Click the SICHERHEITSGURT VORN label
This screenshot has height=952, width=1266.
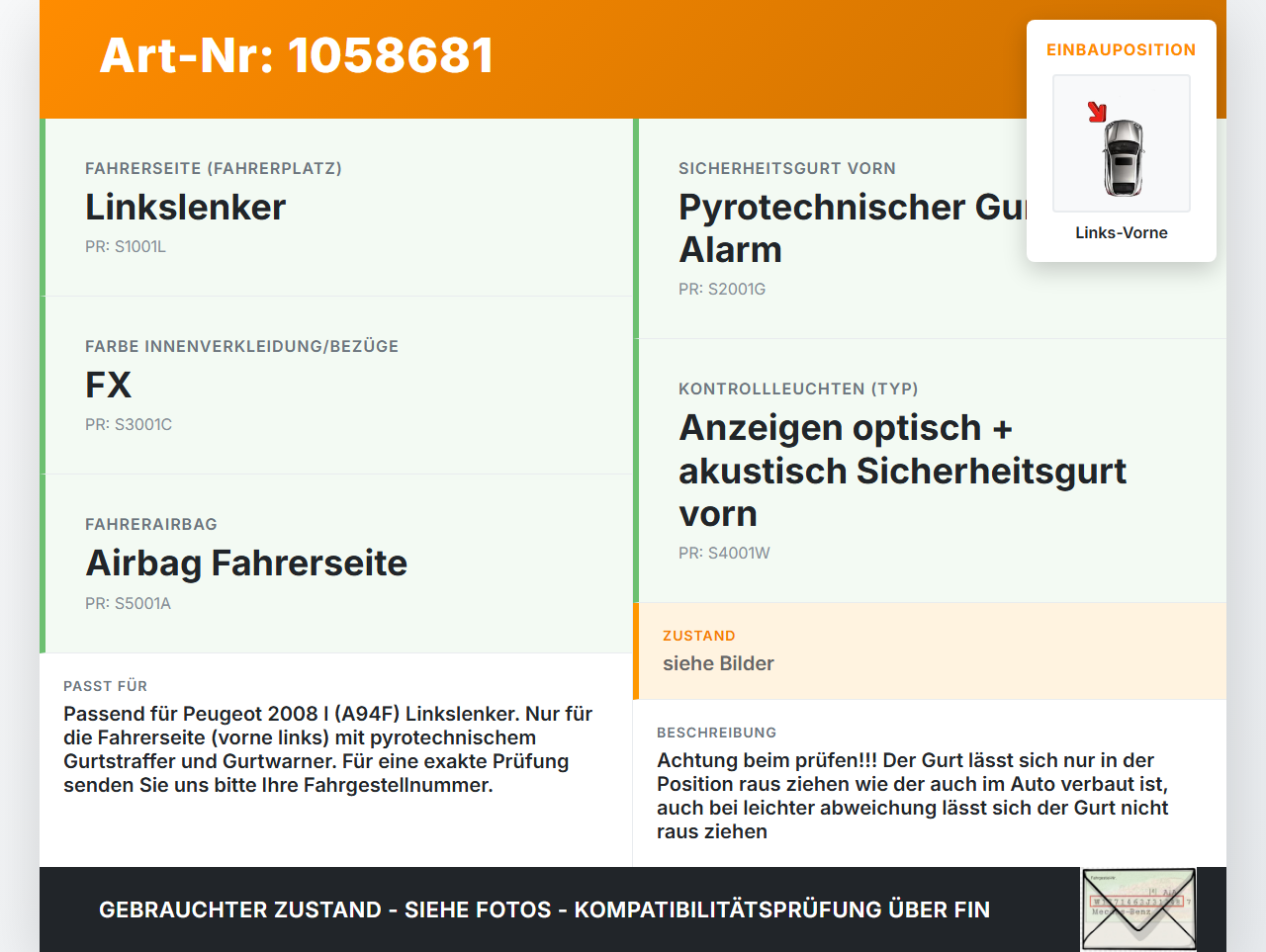point(787,168)
